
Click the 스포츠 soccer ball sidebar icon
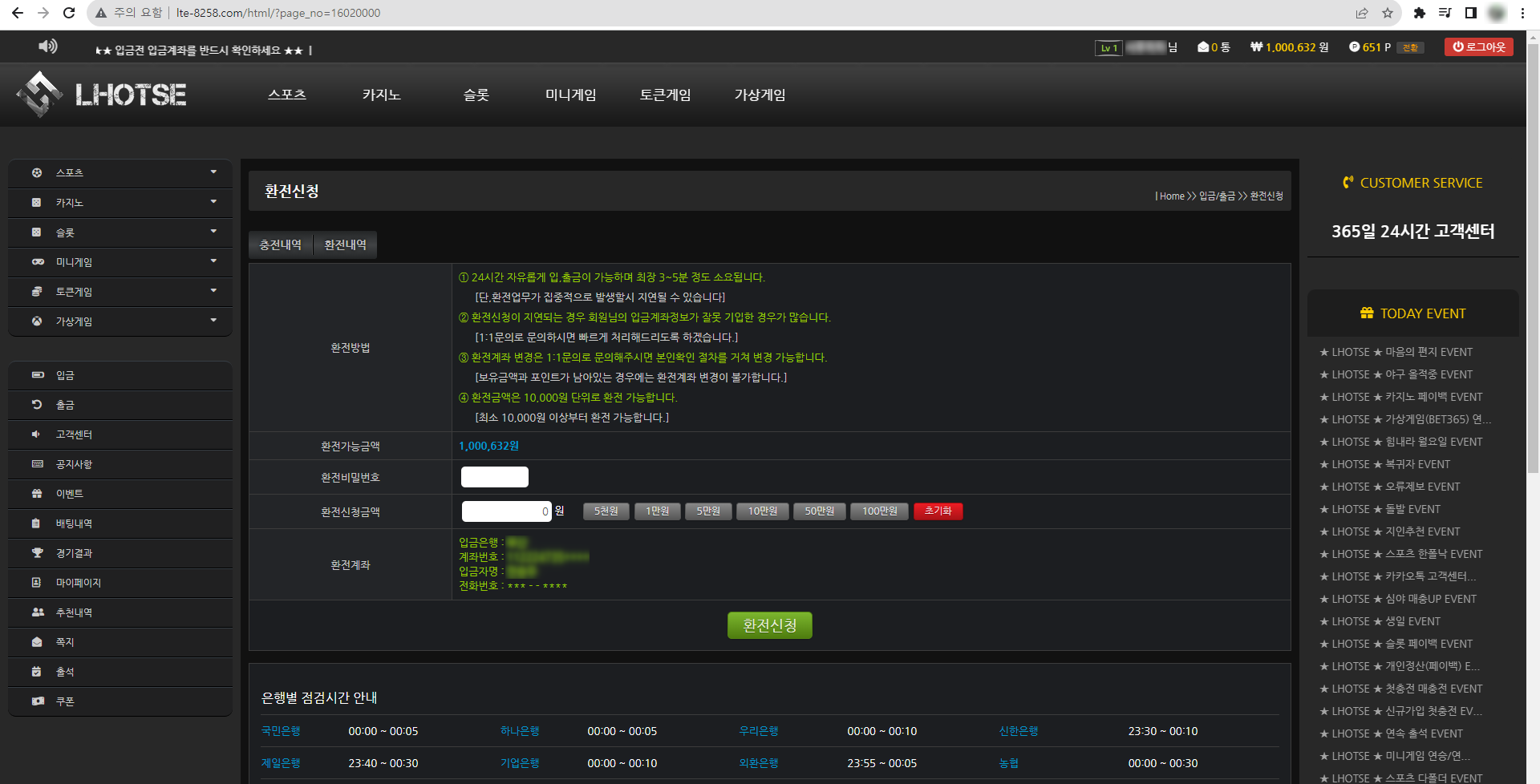tap(37, 172)
